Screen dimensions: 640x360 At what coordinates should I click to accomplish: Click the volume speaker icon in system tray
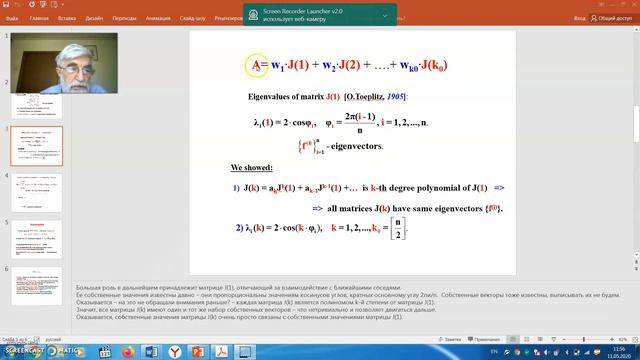pyautogui.click(x=547, y=352)
